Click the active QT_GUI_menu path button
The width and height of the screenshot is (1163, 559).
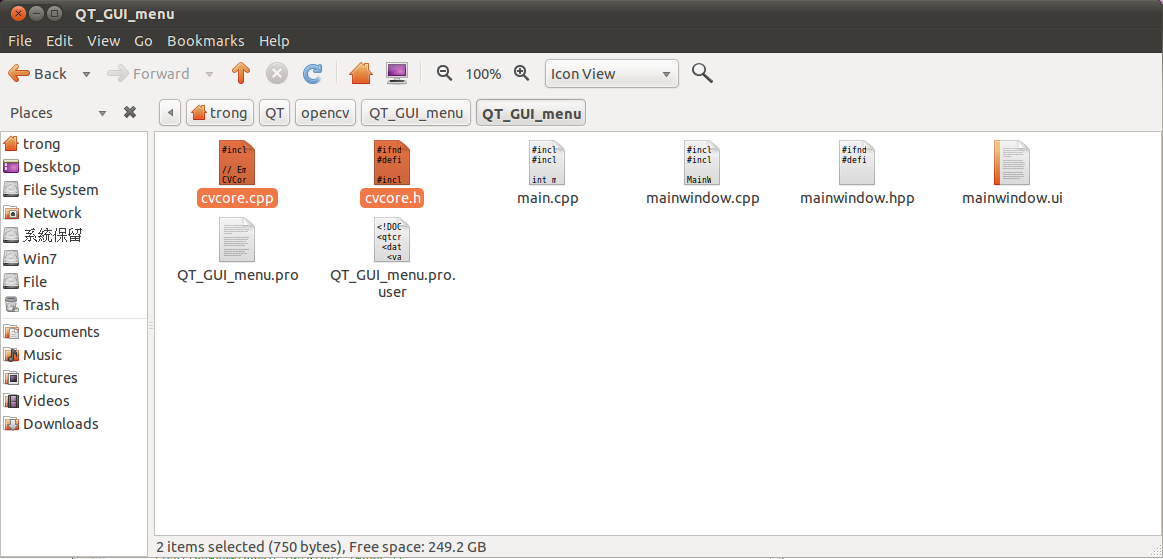click(531, 113)
